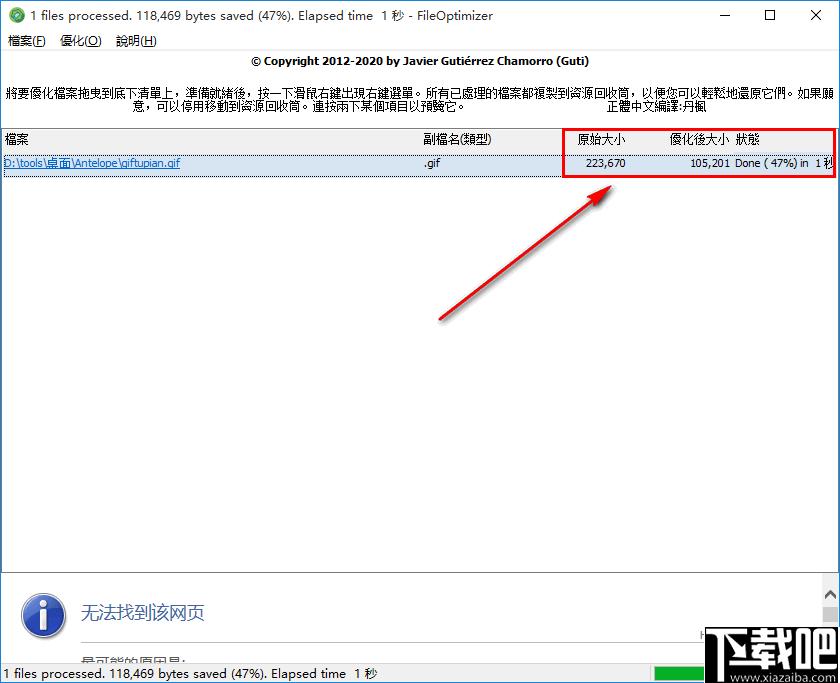This screenshot has width=840, height=683.
Task: Select the Done (47%) status cell
Action: pos(783,163)
